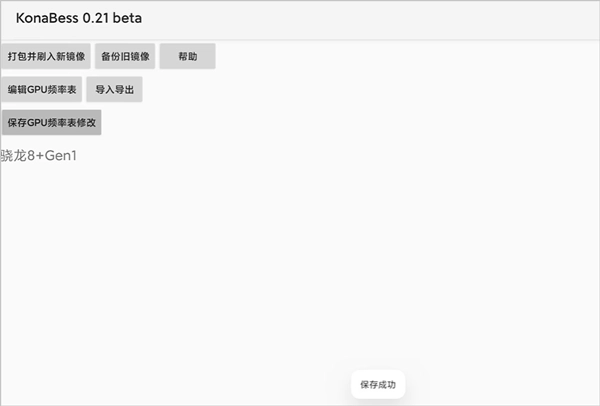
Task: Click the app title bar text
Action: [79, 19]
